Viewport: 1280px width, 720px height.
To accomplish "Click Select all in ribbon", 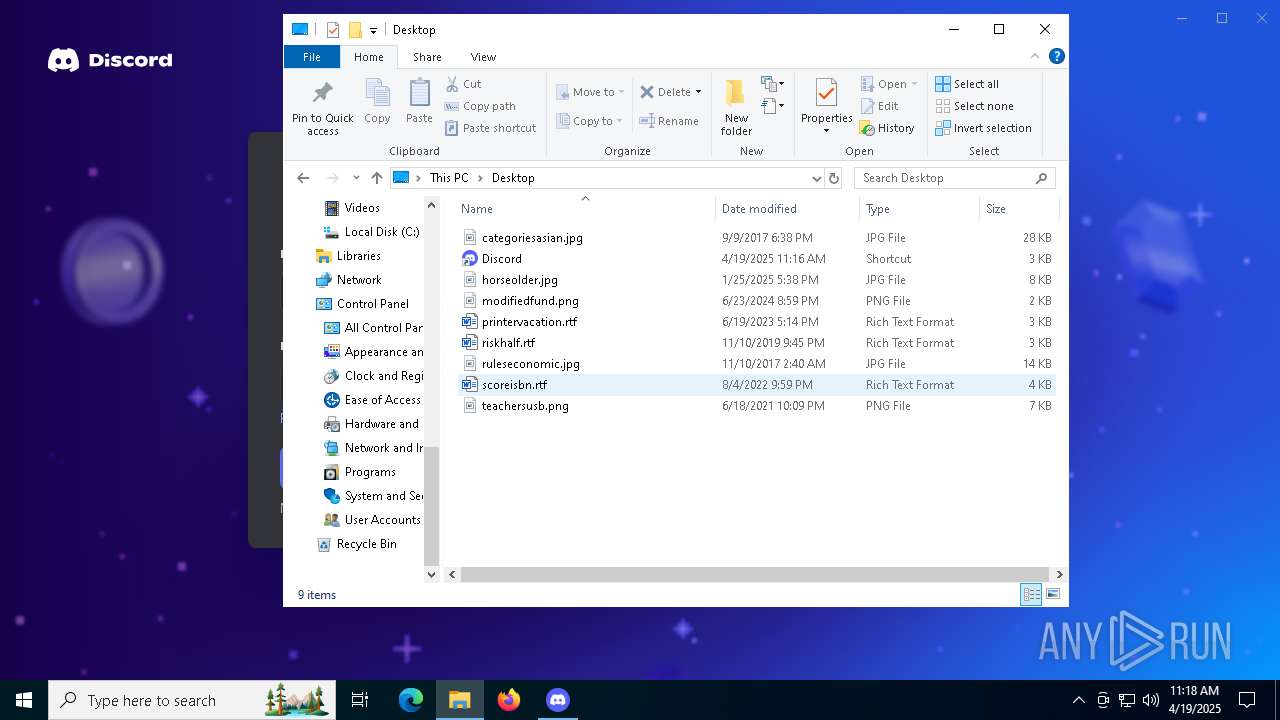I will (967, 84).
